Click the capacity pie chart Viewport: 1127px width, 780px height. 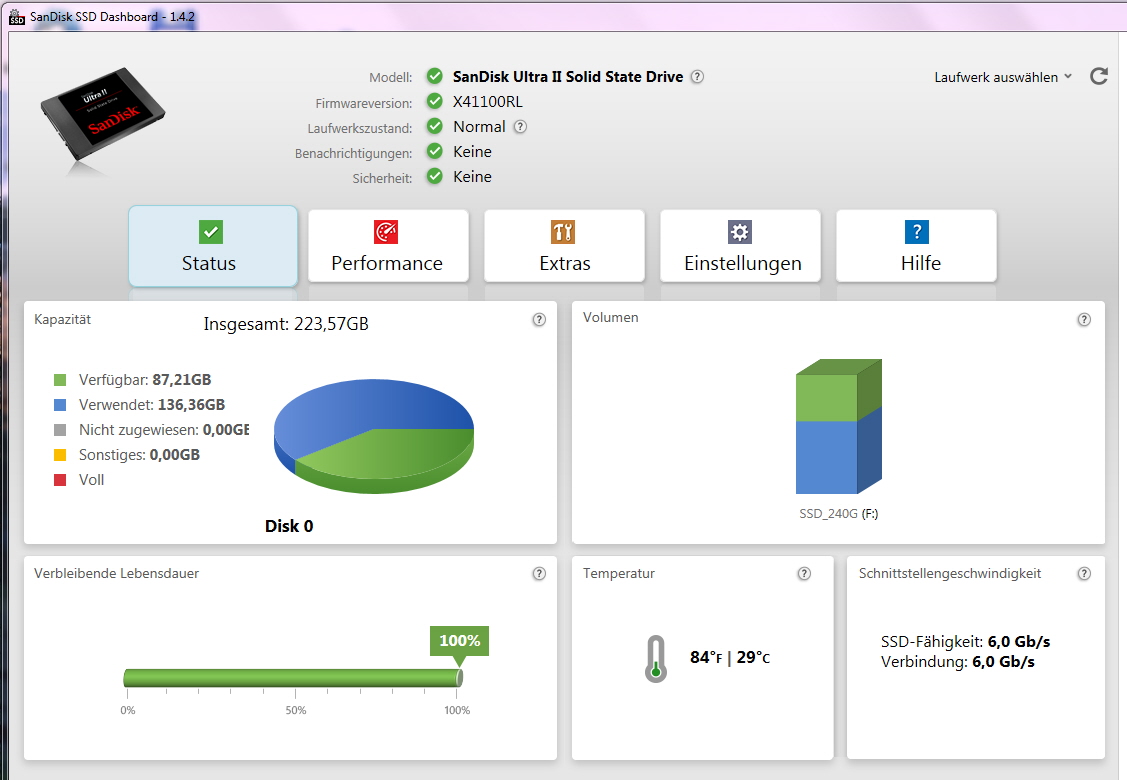coord(374,436)
